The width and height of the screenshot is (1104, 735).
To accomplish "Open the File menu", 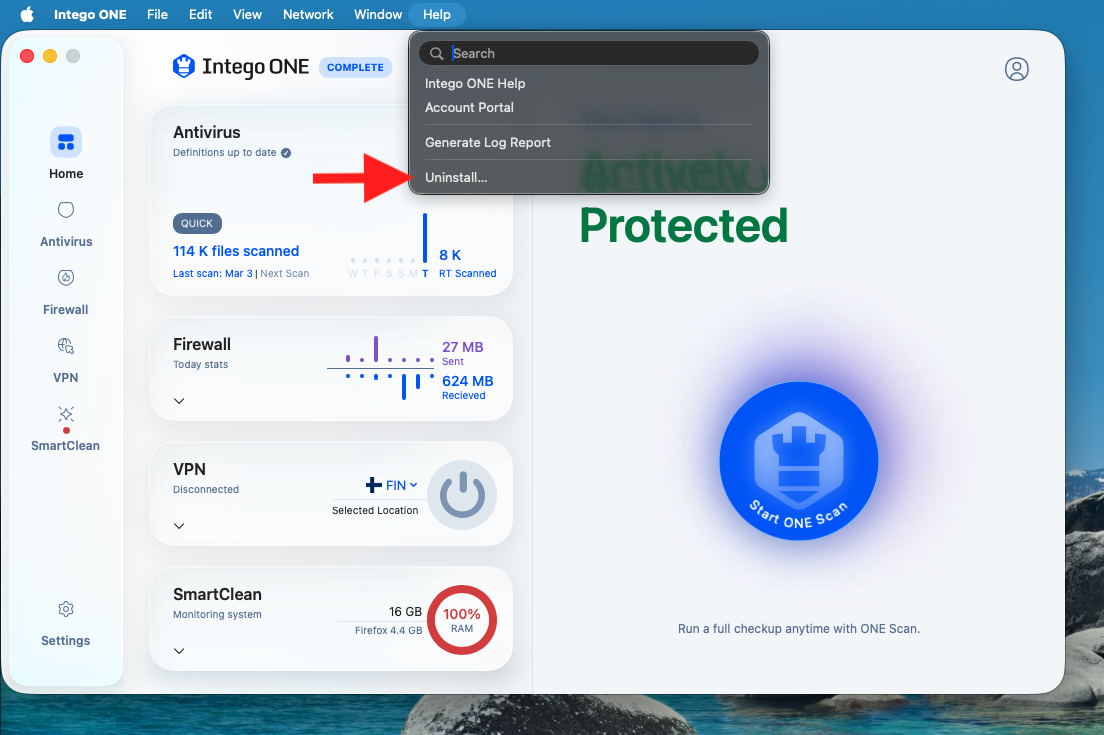I will pyautogui.click(x=157, y=14).
